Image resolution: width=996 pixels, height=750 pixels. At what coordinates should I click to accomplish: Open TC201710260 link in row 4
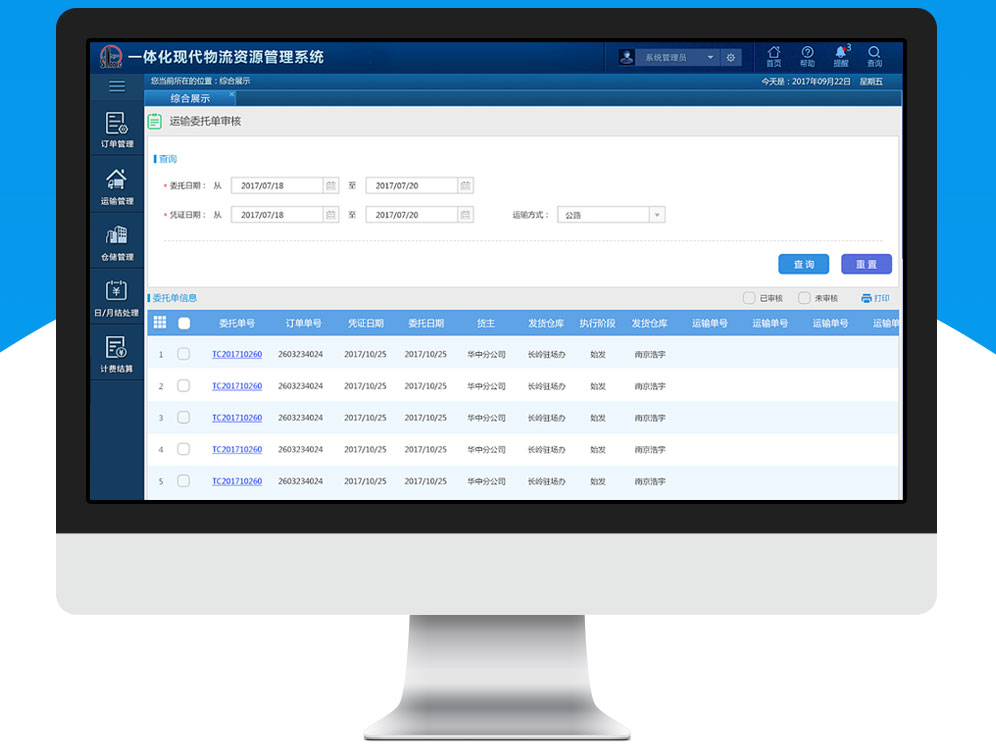[x=237, y=450]
